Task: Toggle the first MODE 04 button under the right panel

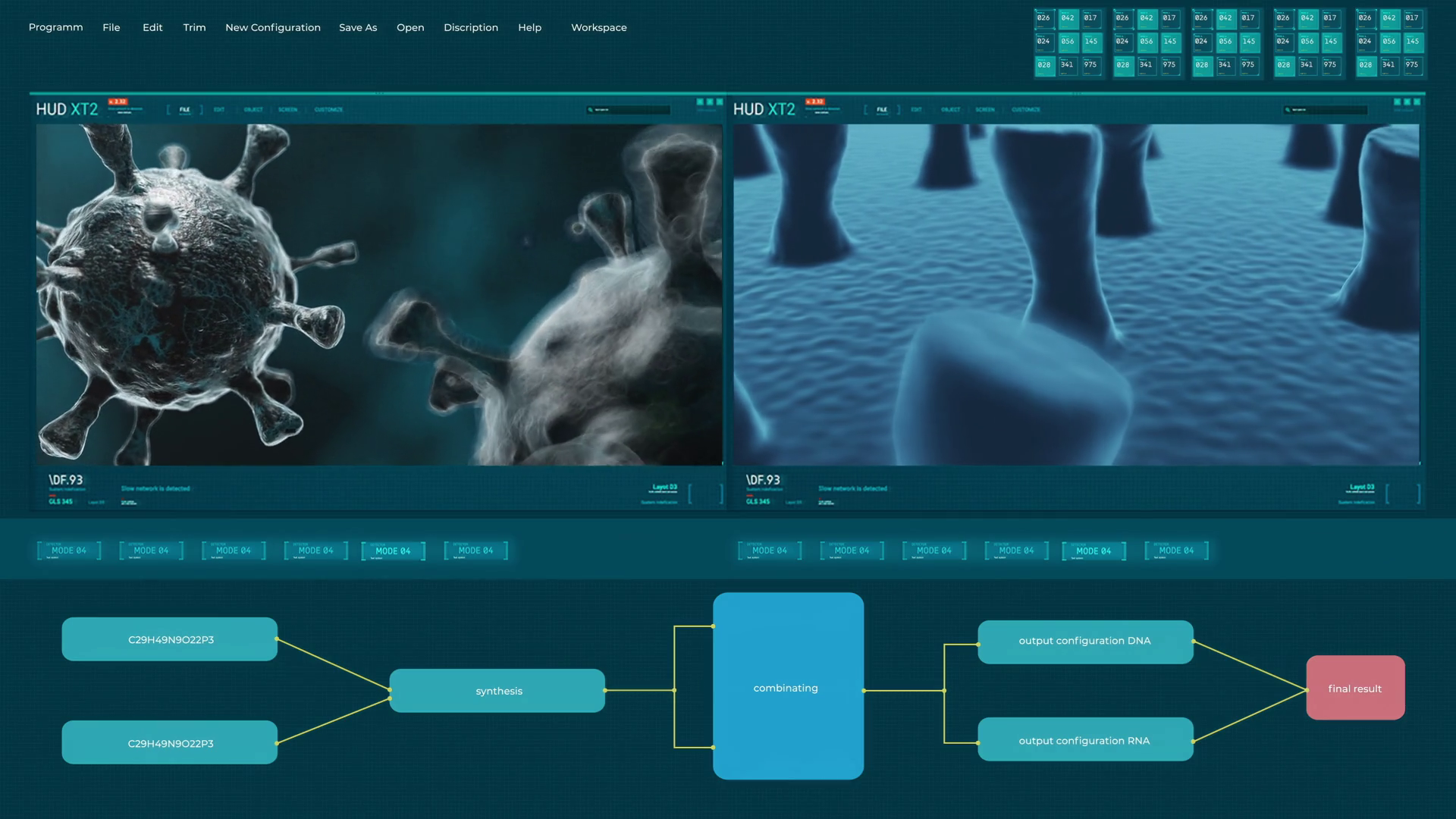Action: [x=770, y=551]
